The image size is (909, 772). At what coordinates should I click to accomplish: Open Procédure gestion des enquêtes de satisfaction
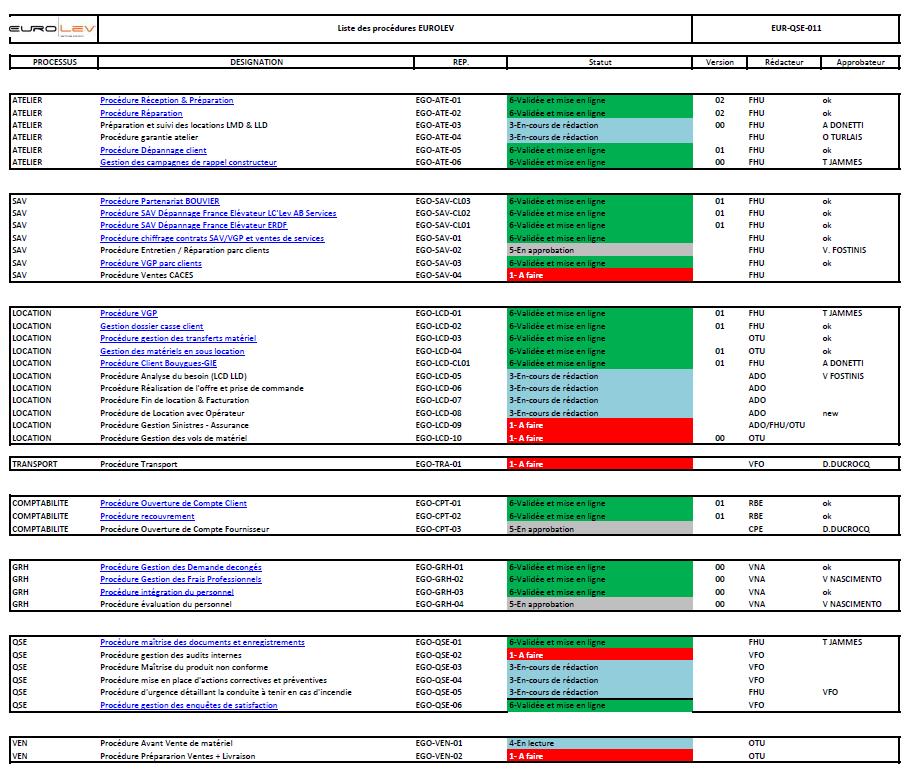188,705
